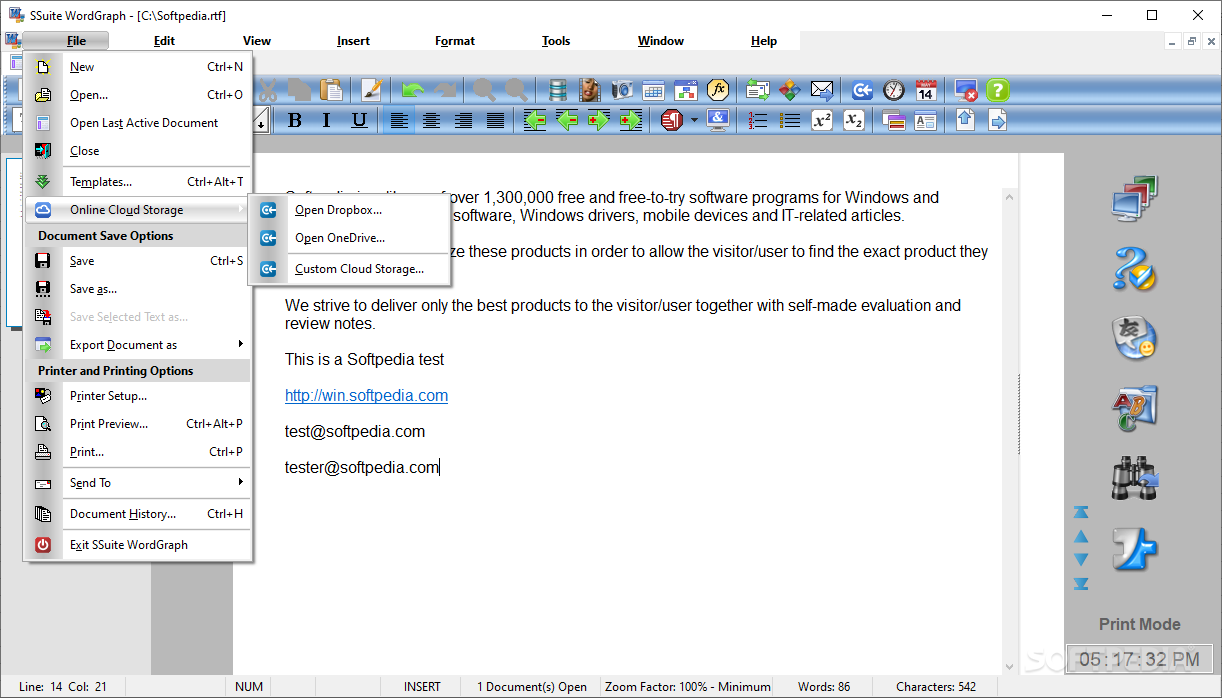Toggle Underline formatting

pos(359,120)
